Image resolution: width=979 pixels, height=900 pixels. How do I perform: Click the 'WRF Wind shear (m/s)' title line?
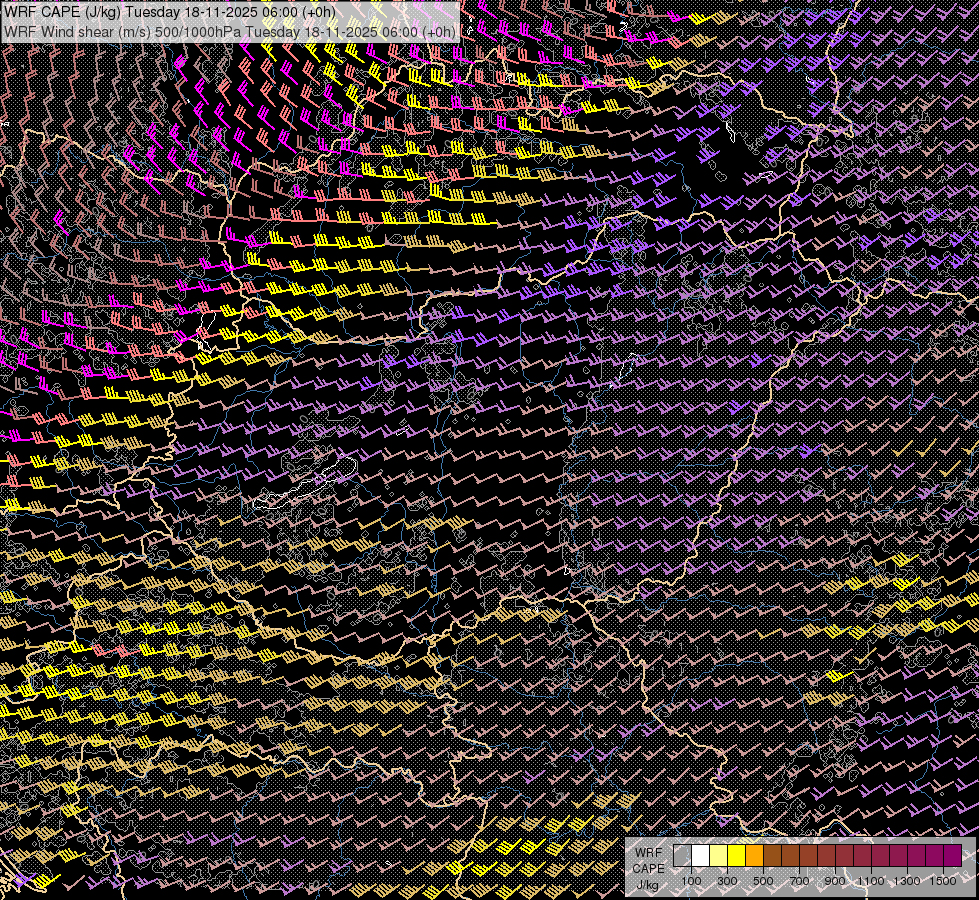pyautogui.click(x=229, y=31)
